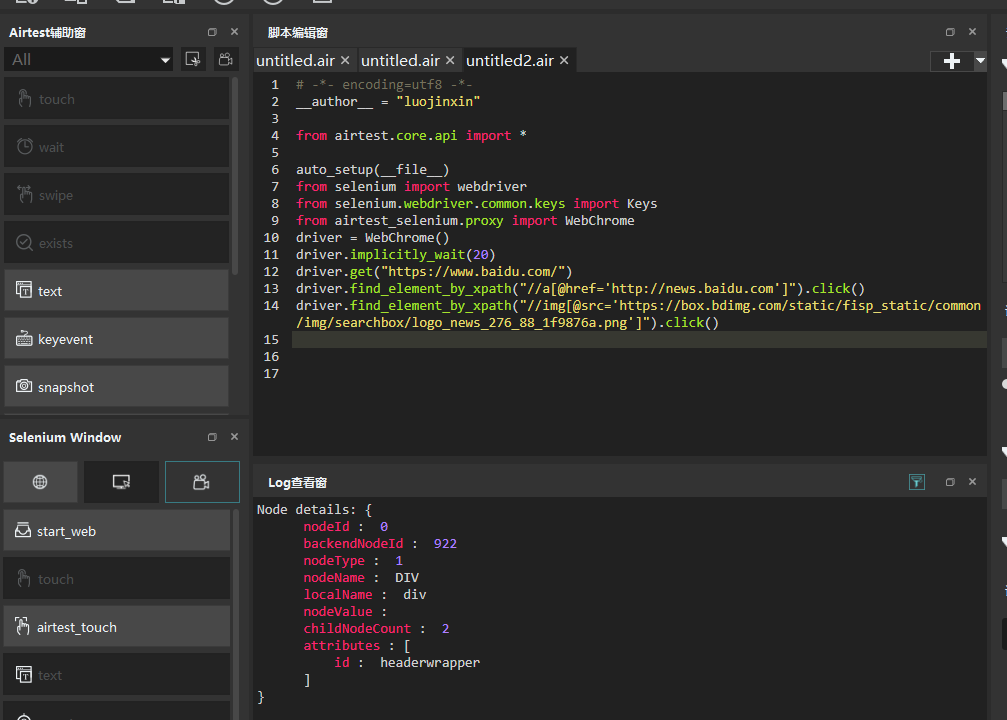Image resolution: width=1007 pixels, height=720 pixels.
Task: Click the backendNodeId value 922
Action: [445, 543]
